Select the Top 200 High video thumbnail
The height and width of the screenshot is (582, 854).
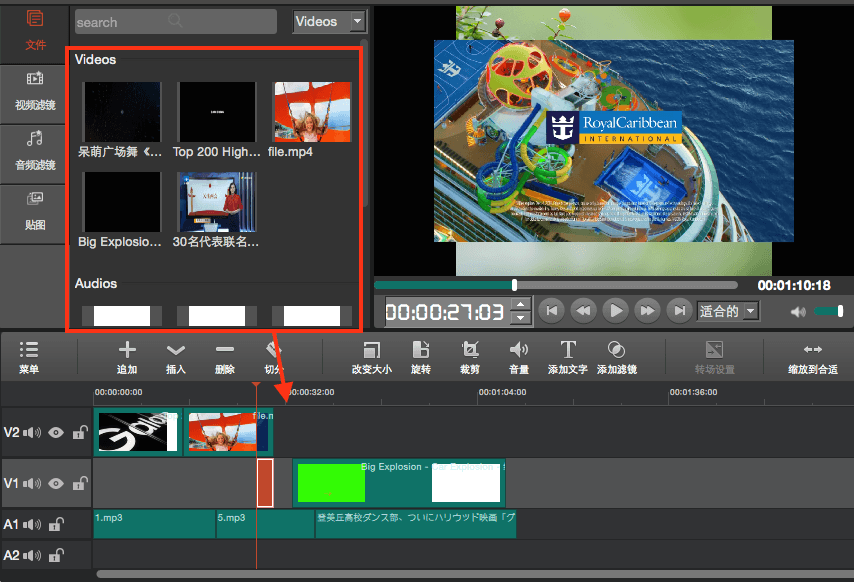pyautogui.click(x=217, y=112)
